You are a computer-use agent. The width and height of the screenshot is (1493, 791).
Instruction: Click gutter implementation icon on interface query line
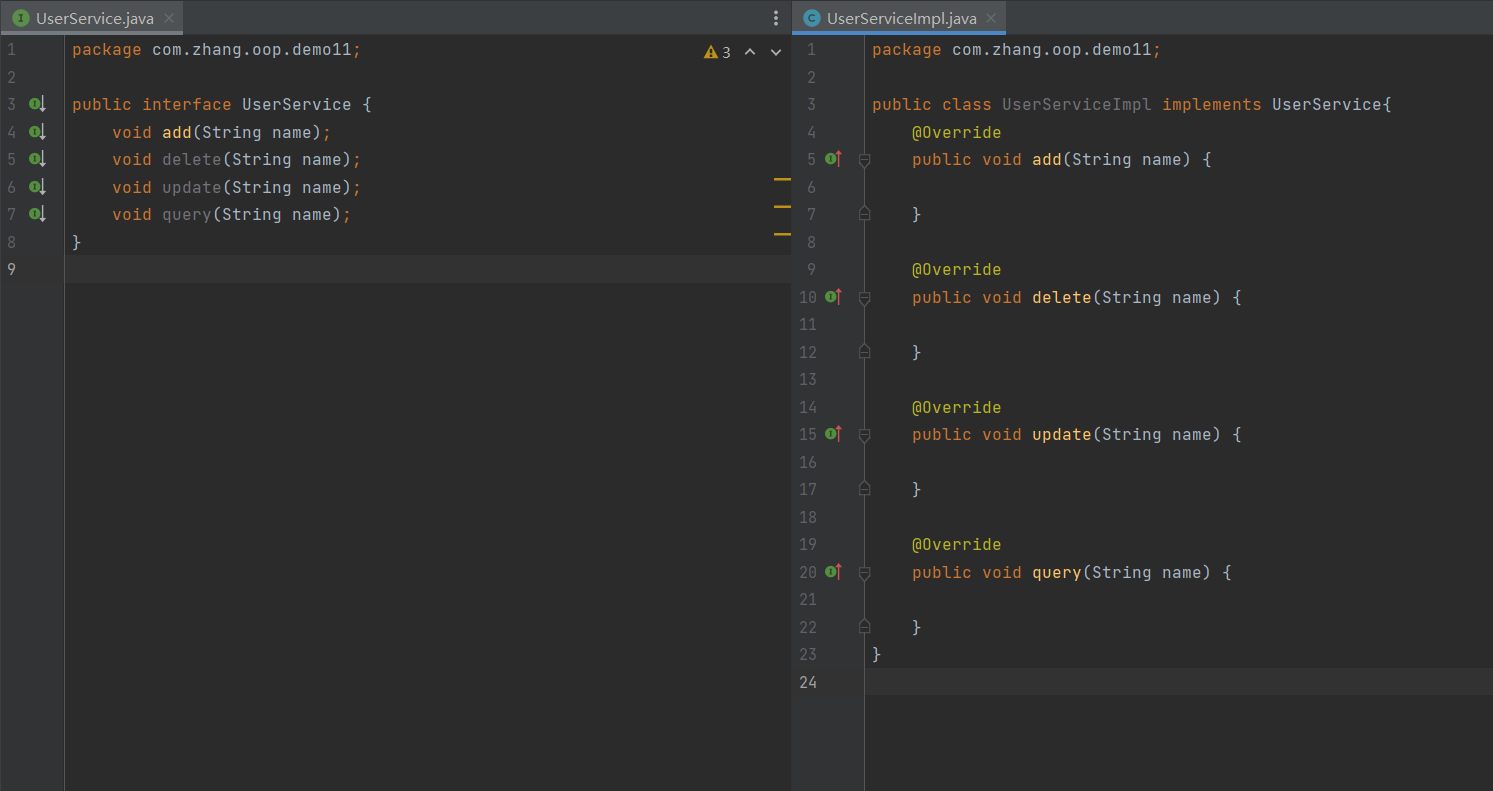point(37,214)
